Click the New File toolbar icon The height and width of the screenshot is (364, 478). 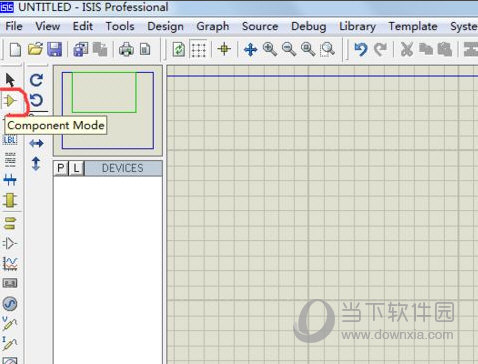point(15,50)
